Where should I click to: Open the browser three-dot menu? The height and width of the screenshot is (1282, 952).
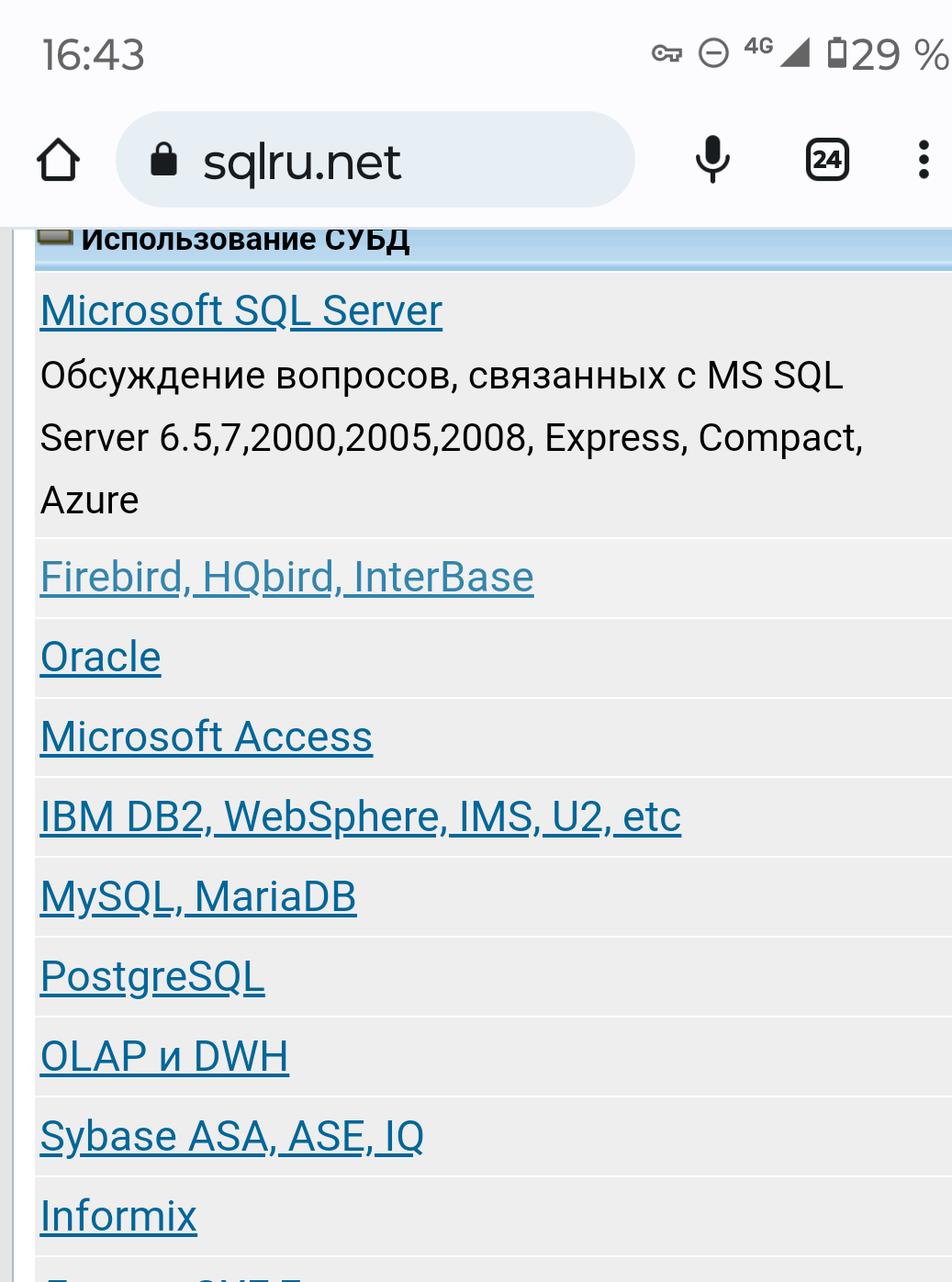tap(924, 160)
